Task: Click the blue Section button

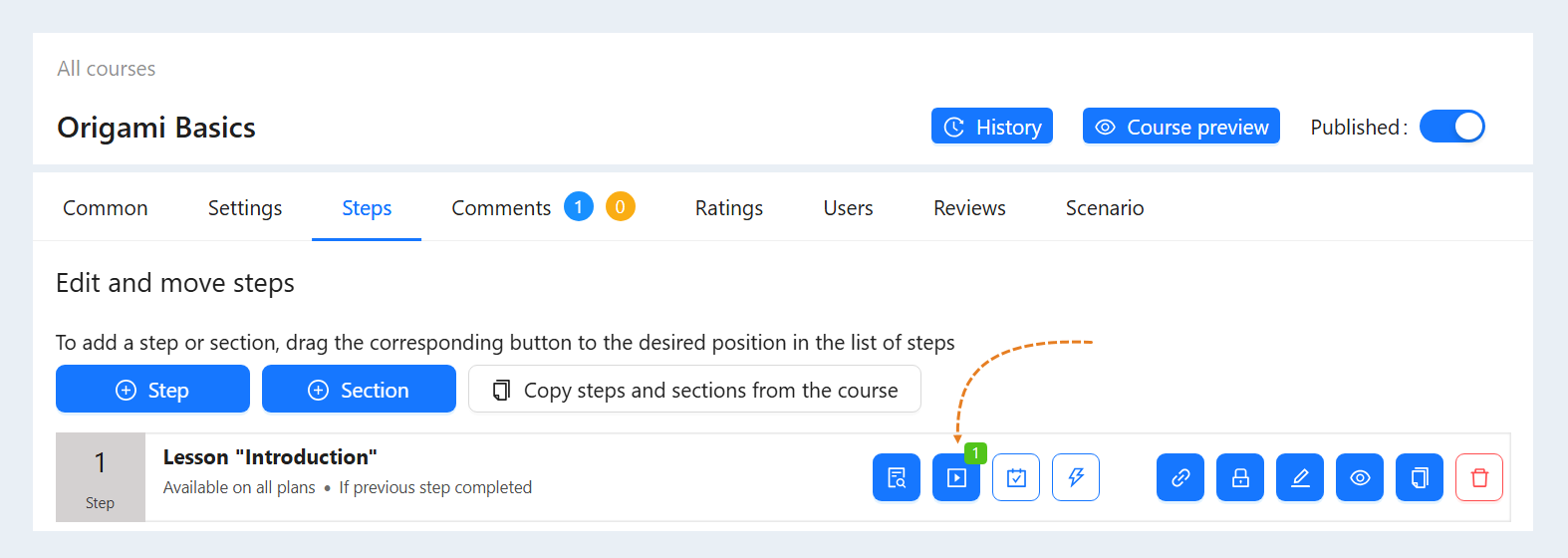Action: pyautogui.click(x=359, y=389)
